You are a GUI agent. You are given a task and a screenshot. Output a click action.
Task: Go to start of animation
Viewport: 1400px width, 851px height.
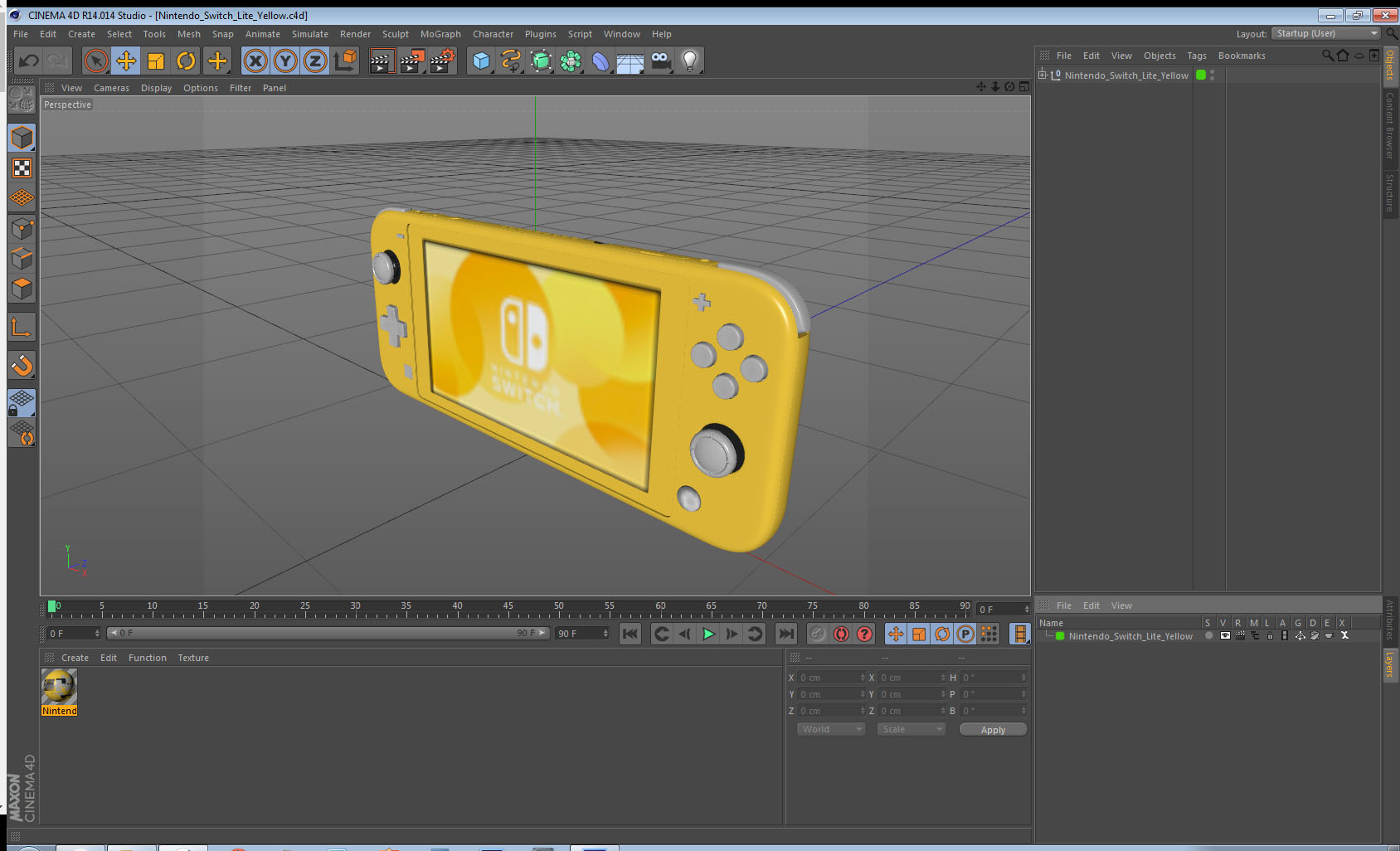pyautogui.click(x=630, y=634)
